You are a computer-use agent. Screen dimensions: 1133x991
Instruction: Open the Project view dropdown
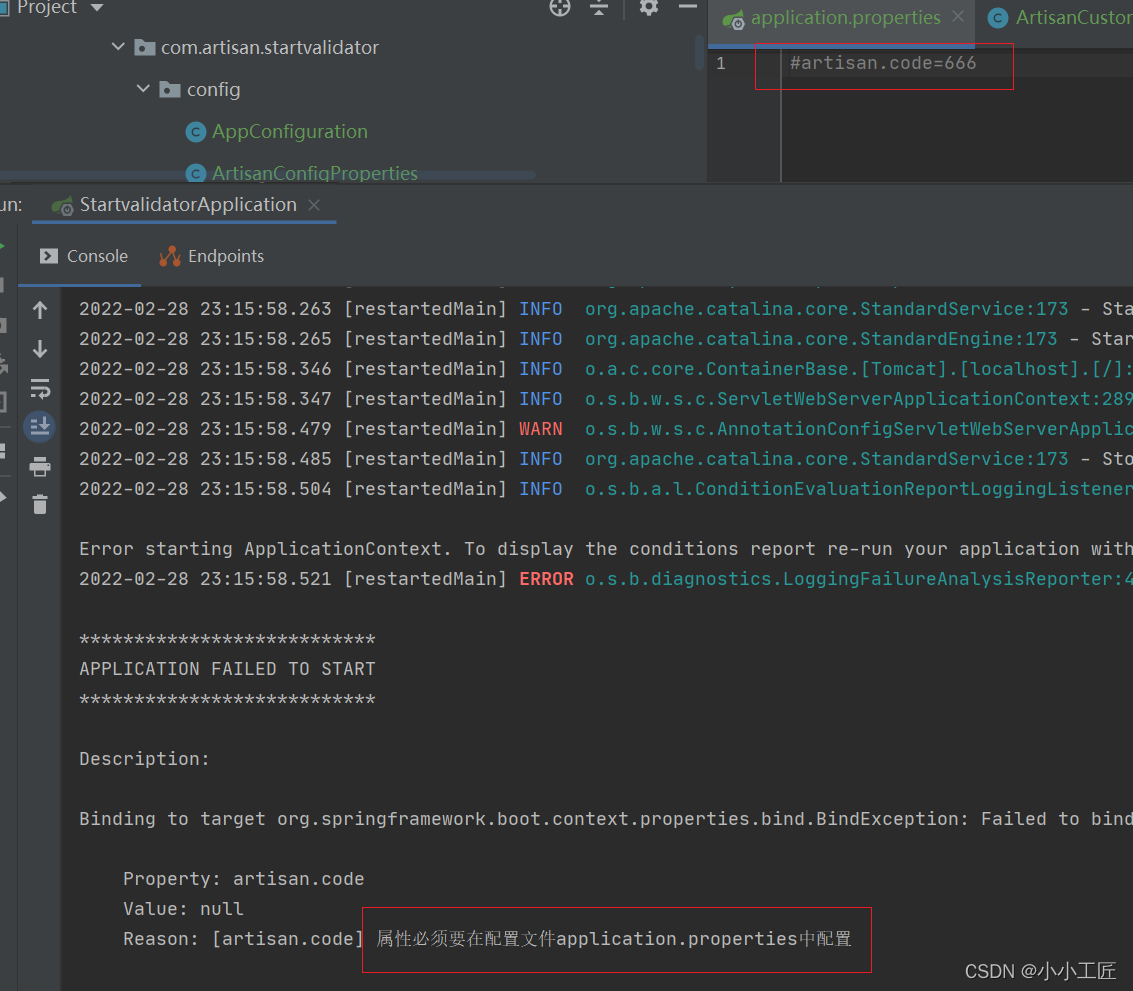[x=97, y=8]
